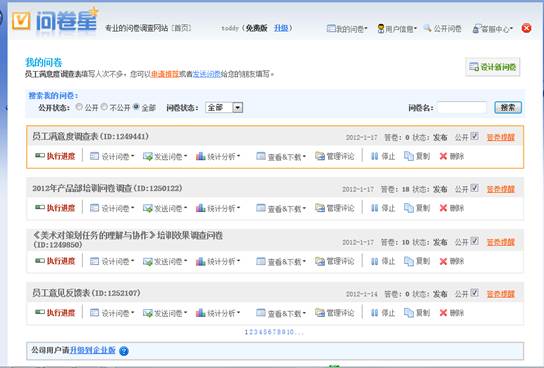The width and height of the screenshot is (544, 368).
Task: Click 答卷提醒 for 员工满意度调查表
Action: (x=501, y=137)
